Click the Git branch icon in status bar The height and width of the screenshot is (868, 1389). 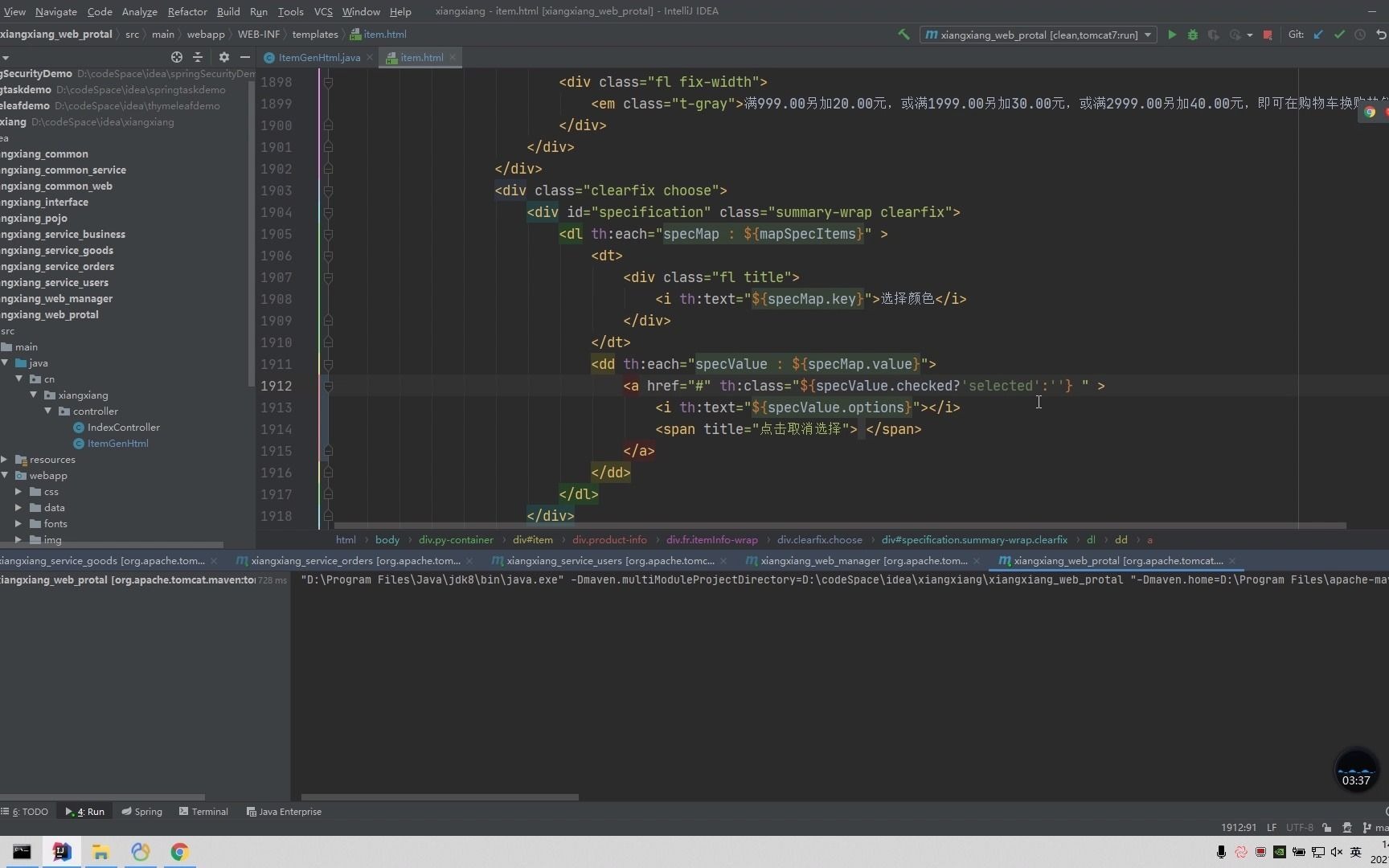(x=1367, y=827)
